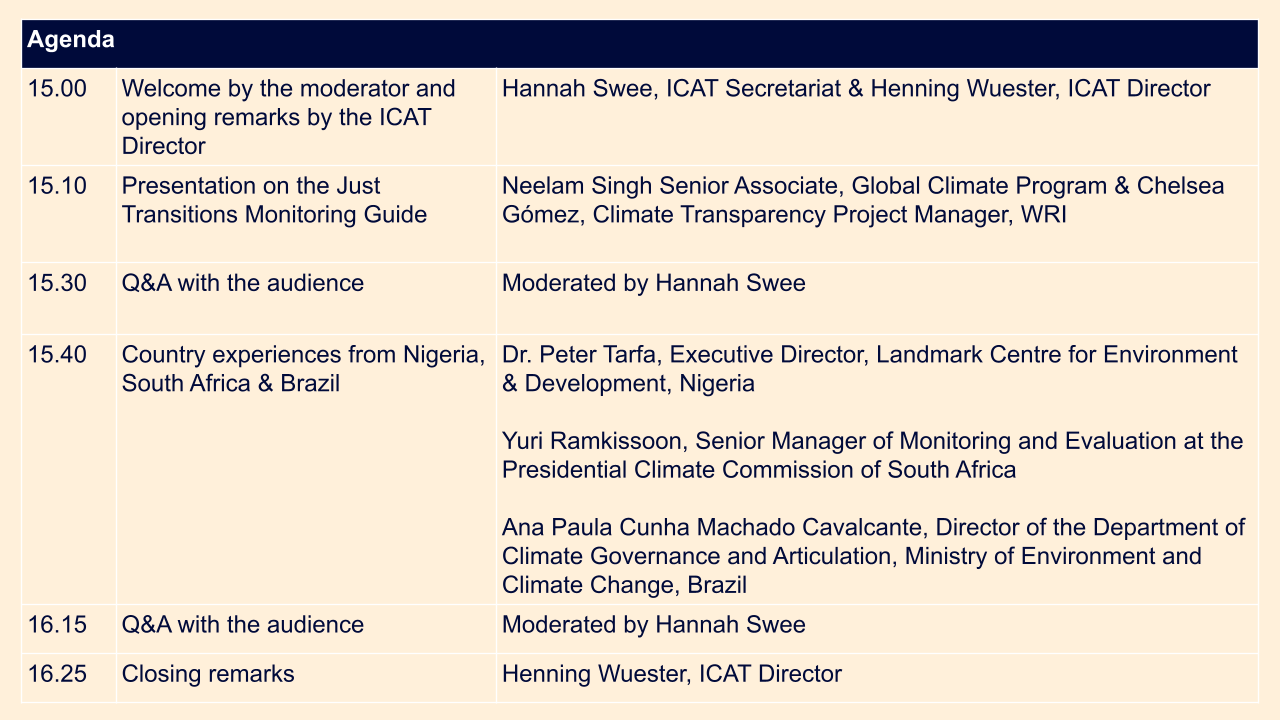Click first Q&A with the audience entry
1280x720 pixels.
[x=243, y=283]
